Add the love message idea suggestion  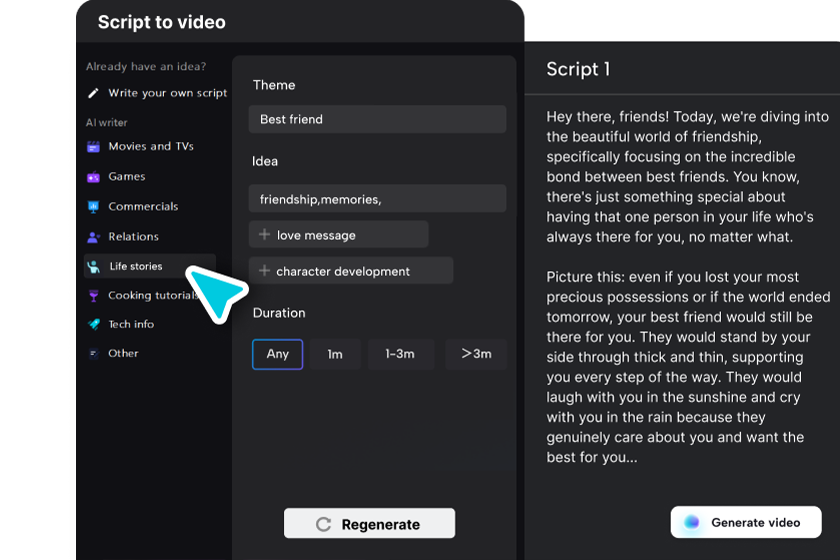339,235
